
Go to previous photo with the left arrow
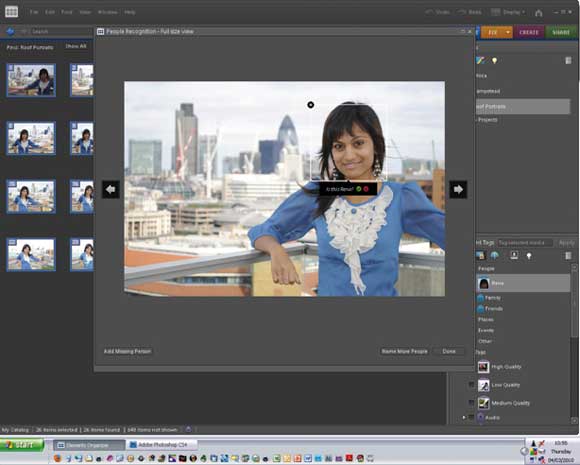pos(111,189)
